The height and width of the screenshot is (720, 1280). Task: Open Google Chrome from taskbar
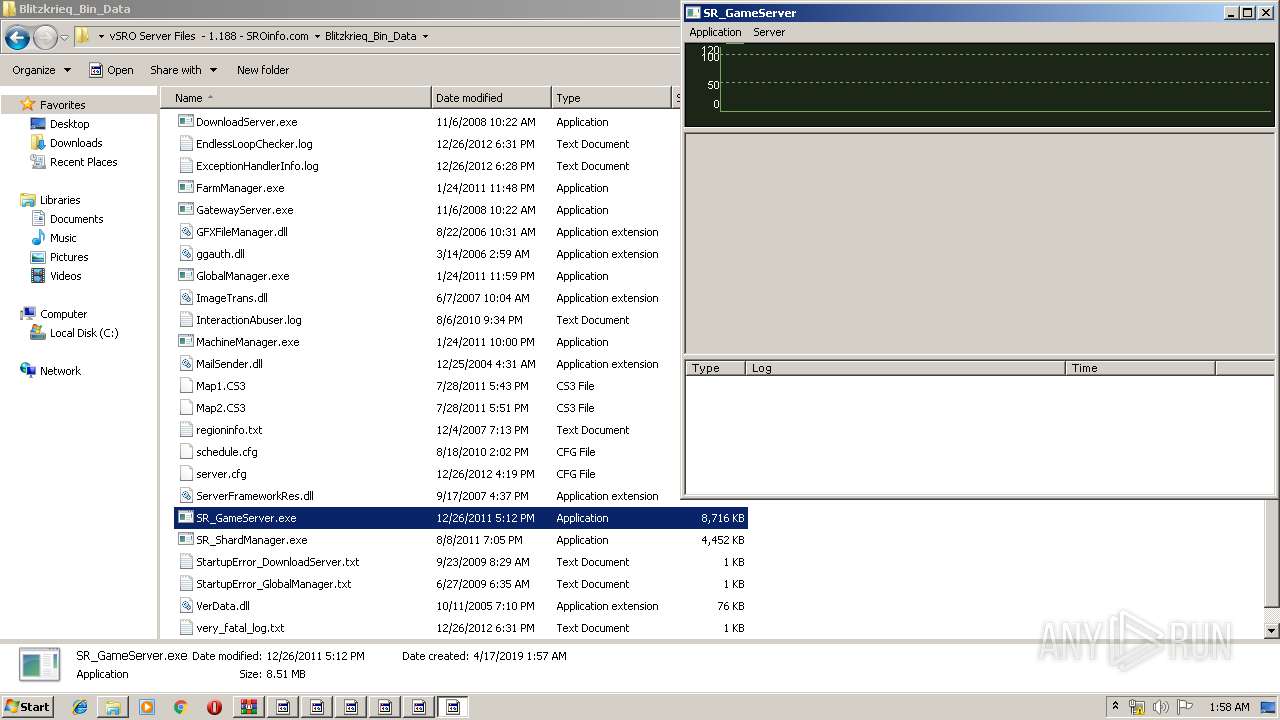tap(181, 707)
